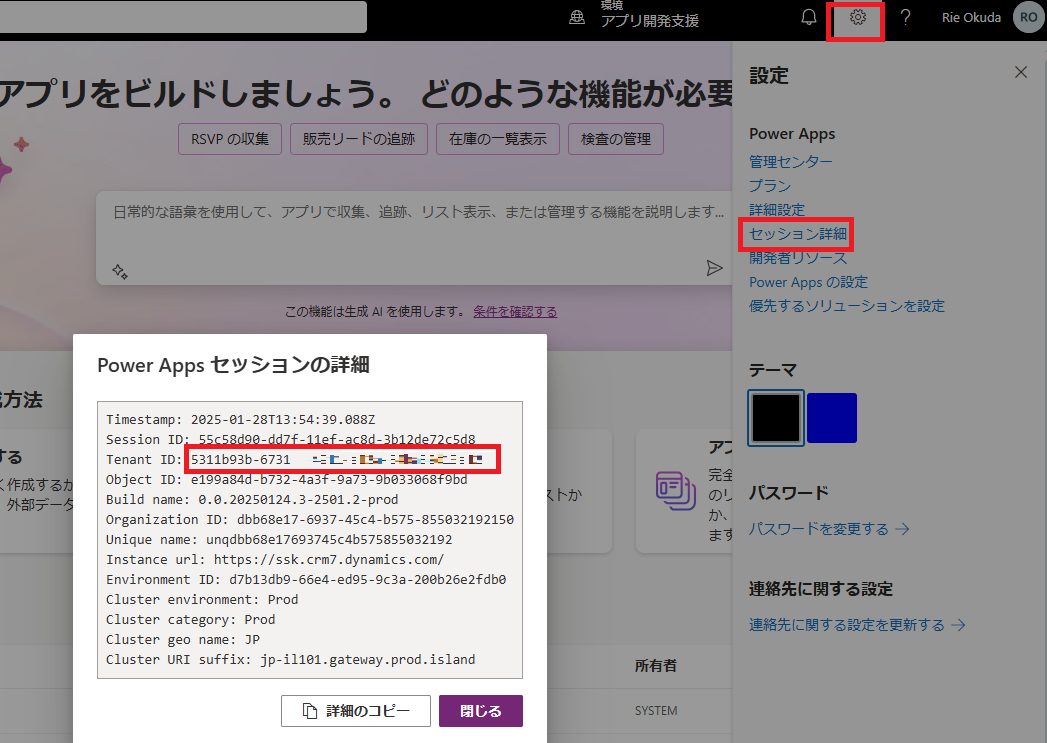The image size is (1047, 743).
Task: Select the 在庫の一覧表示 suggestion
Action: point(498,139)
